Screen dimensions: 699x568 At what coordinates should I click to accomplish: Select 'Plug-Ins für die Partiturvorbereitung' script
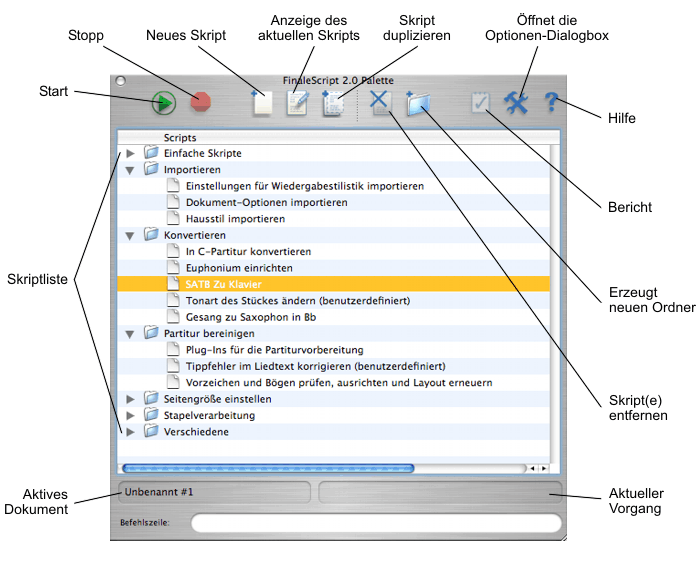[x=274, y=350]
